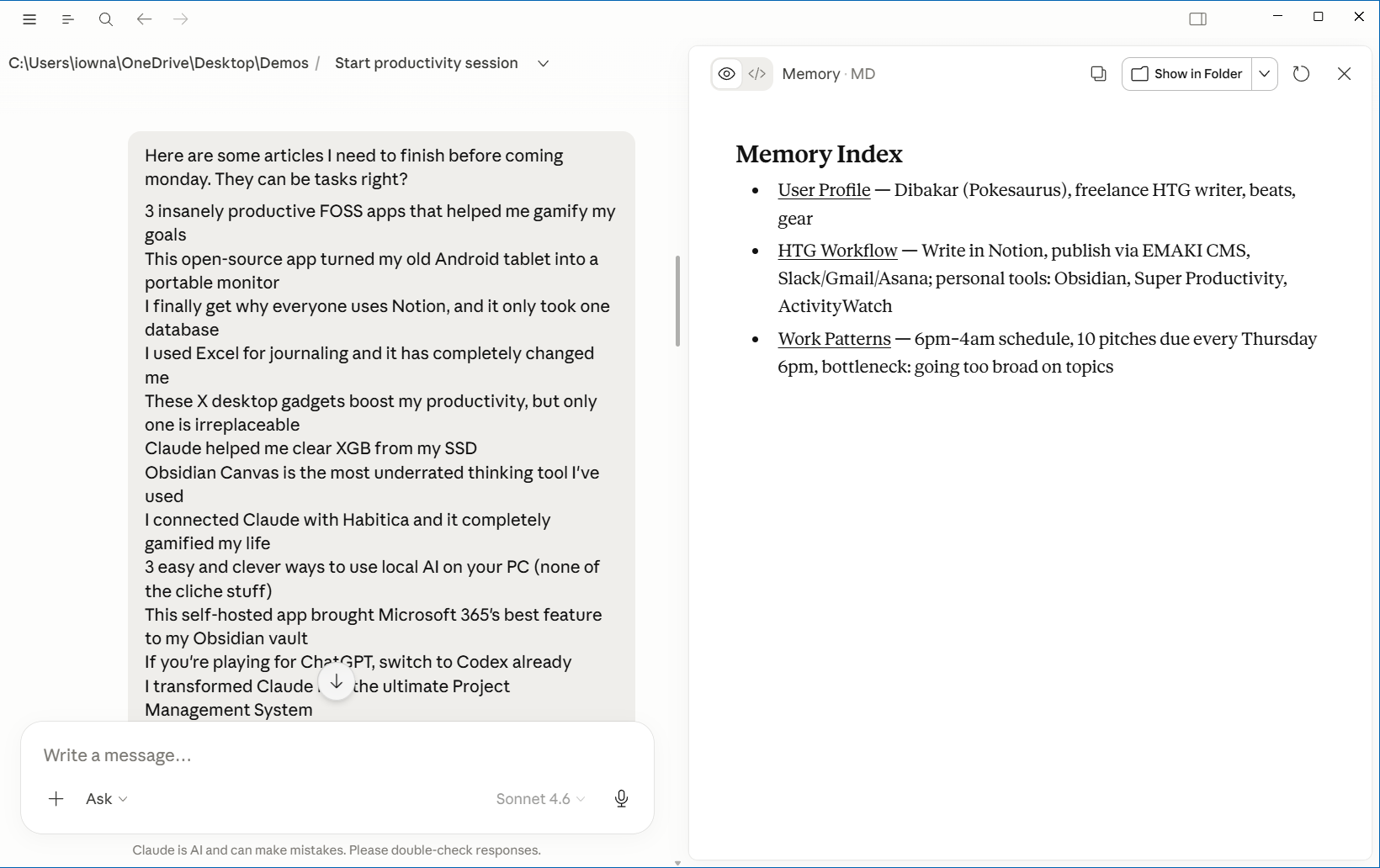Open User Profile link
Screen dimensions: 1380x868
click(x=824, y=190)
